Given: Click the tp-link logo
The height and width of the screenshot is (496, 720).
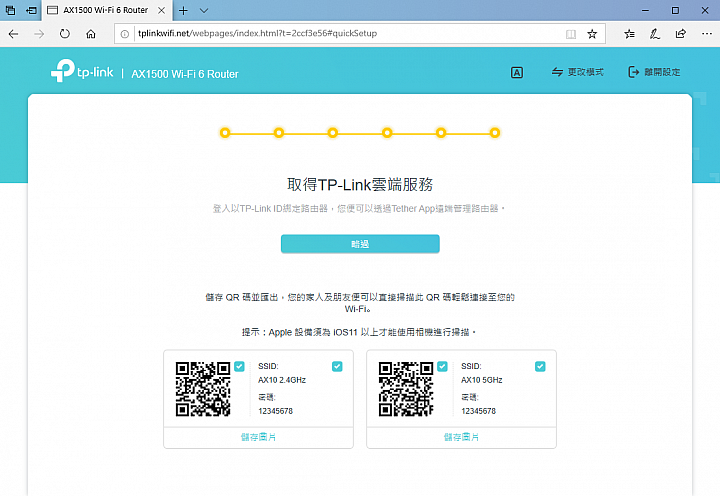Looking at the screenshot, I should pos(82,71).
